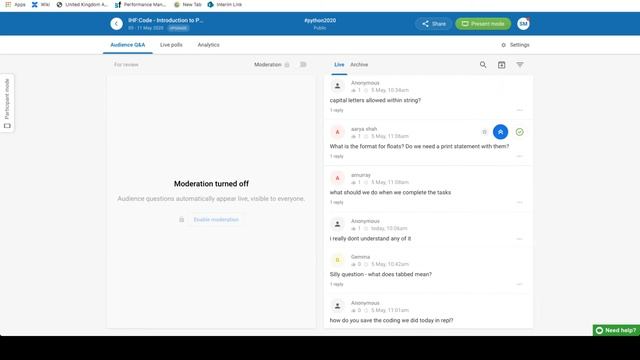Click aarya shah's red A avatar
Image resolution: width=640 pixels, height=360 pixels.
click(x=338, y=132)
